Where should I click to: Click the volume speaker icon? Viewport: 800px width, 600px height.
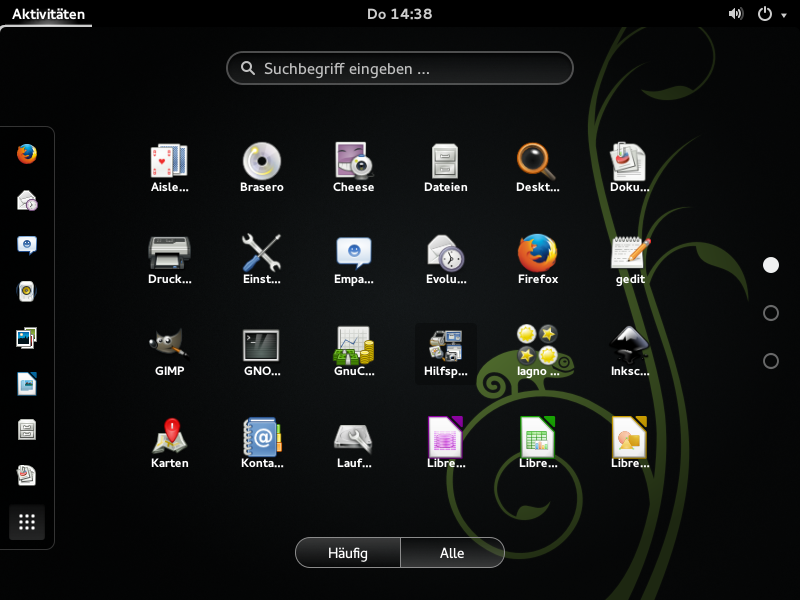tap(736, 14)
